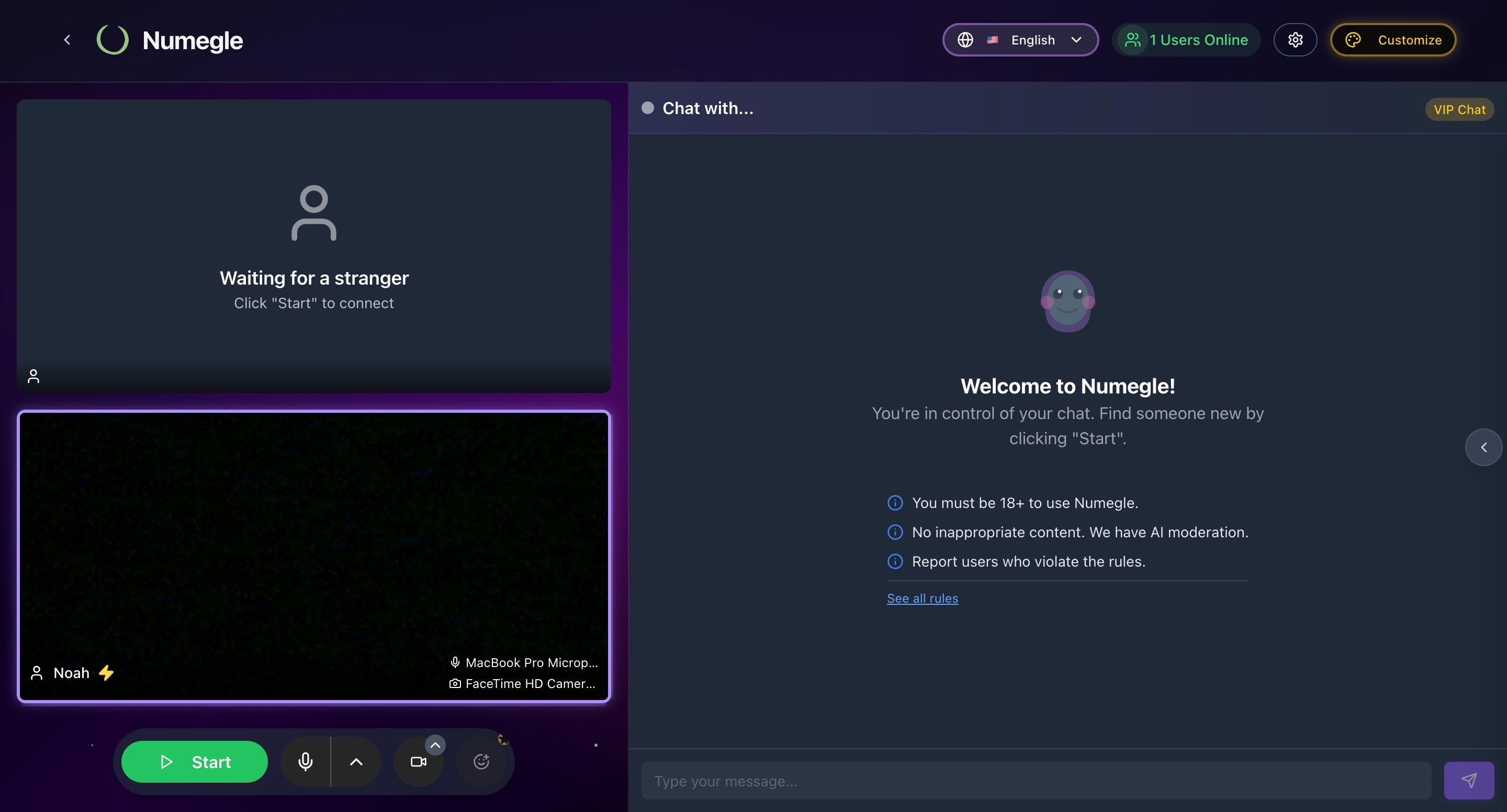Click the emoji reaction button
This screenshot has height=812, width=1507.
[481, 761]
